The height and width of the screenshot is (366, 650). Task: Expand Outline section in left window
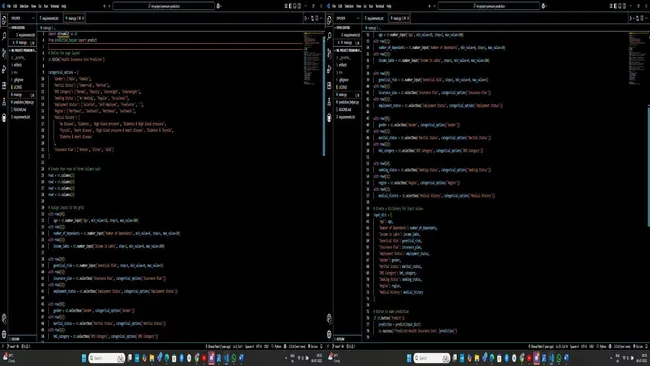[x=22, y=339]
